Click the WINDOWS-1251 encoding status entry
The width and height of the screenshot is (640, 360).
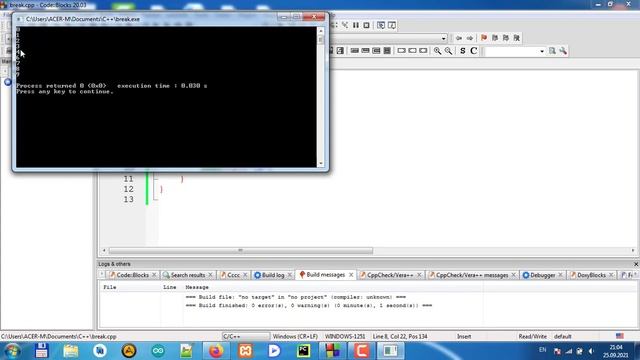345,337
